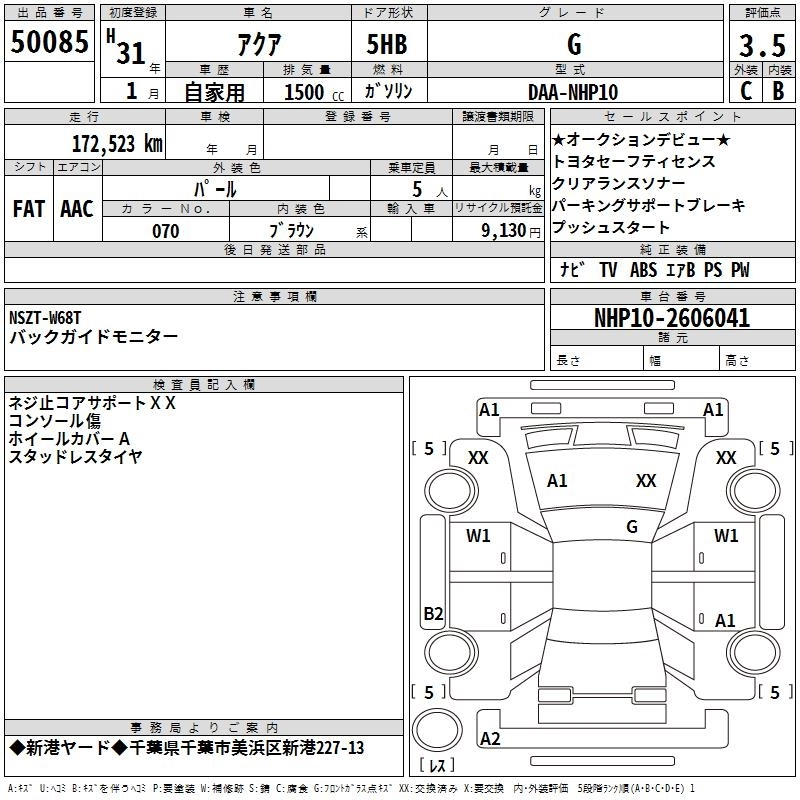Click the ナビ equipment label
Image resolution: width=800 pixels, height=800 pixels.
point(572,269)
